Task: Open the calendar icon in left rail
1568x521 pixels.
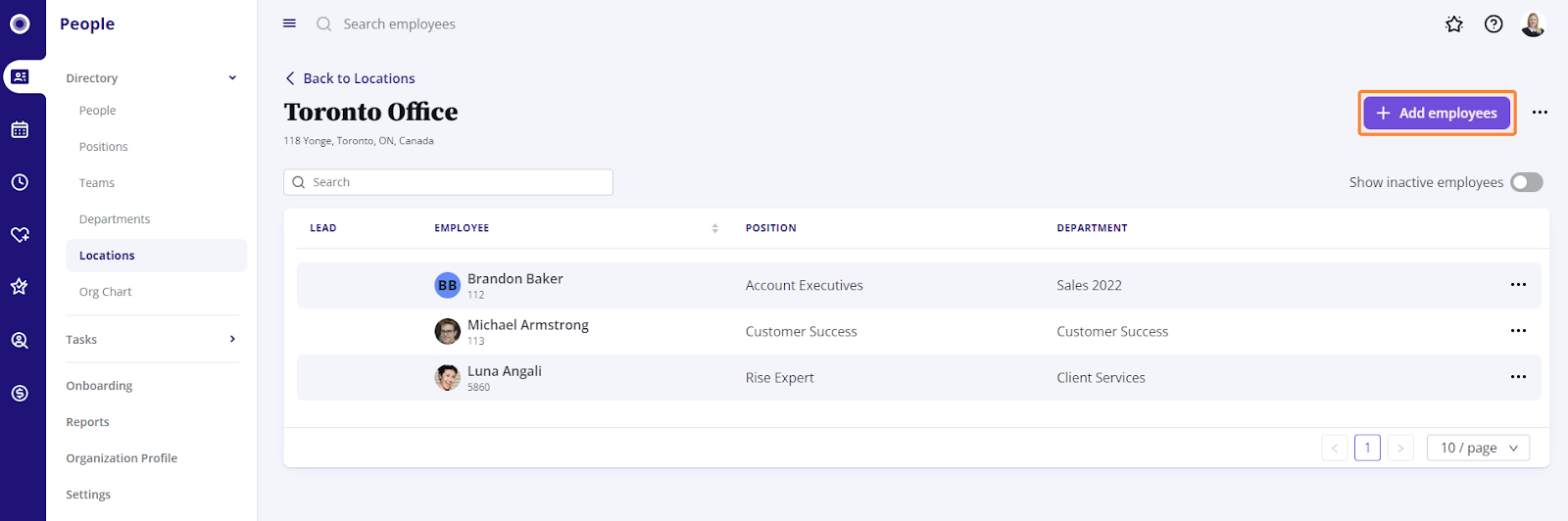Action: [20, 129]
